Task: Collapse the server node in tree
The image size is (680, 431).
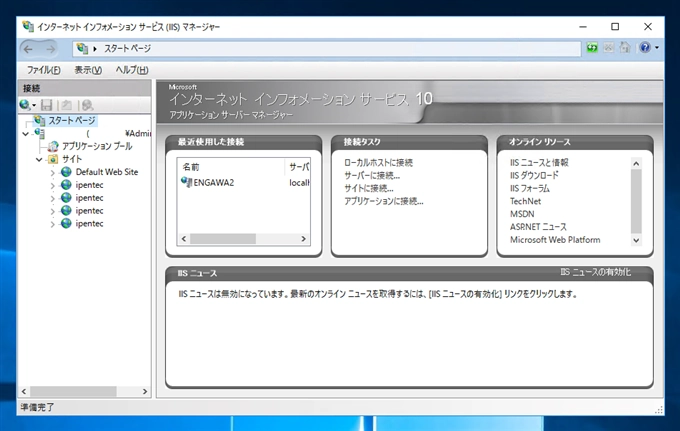Action: [26, 134]
